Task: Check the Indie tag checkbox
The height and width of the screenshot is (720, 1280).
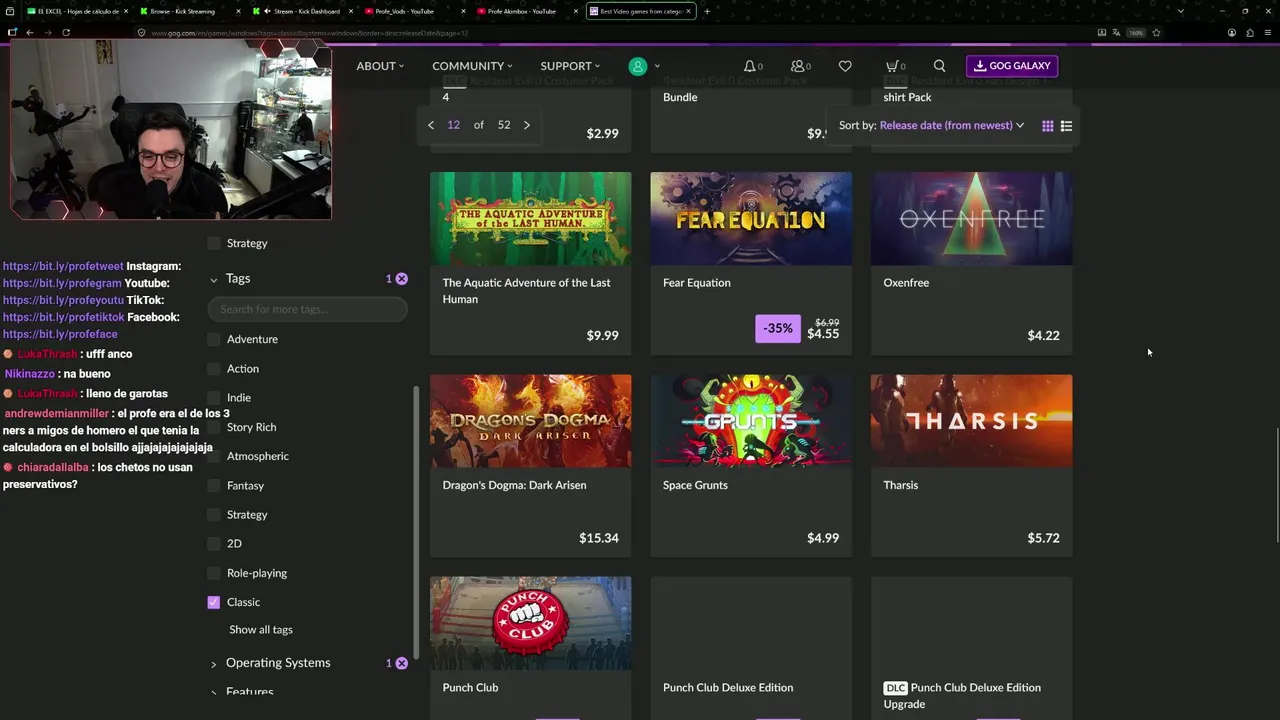Action: pyautogui.click(x=213, y=398)
